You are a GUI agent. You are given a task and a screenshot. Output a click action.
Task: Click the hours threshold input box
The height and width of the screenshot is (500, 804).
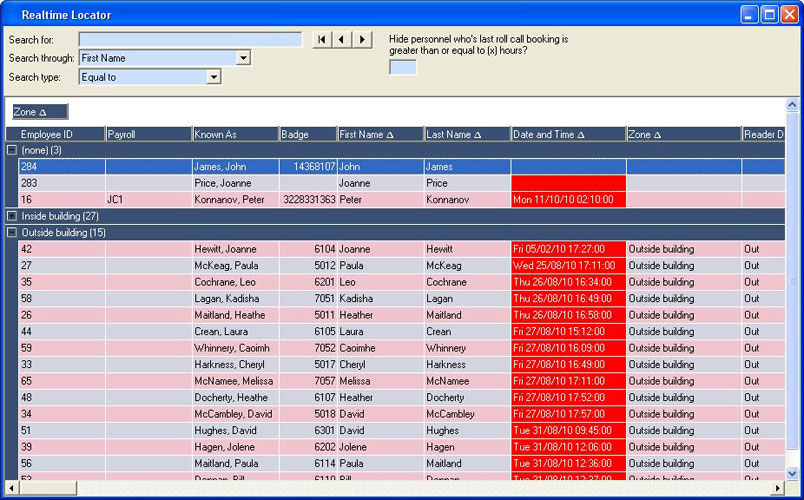(403, 68)
